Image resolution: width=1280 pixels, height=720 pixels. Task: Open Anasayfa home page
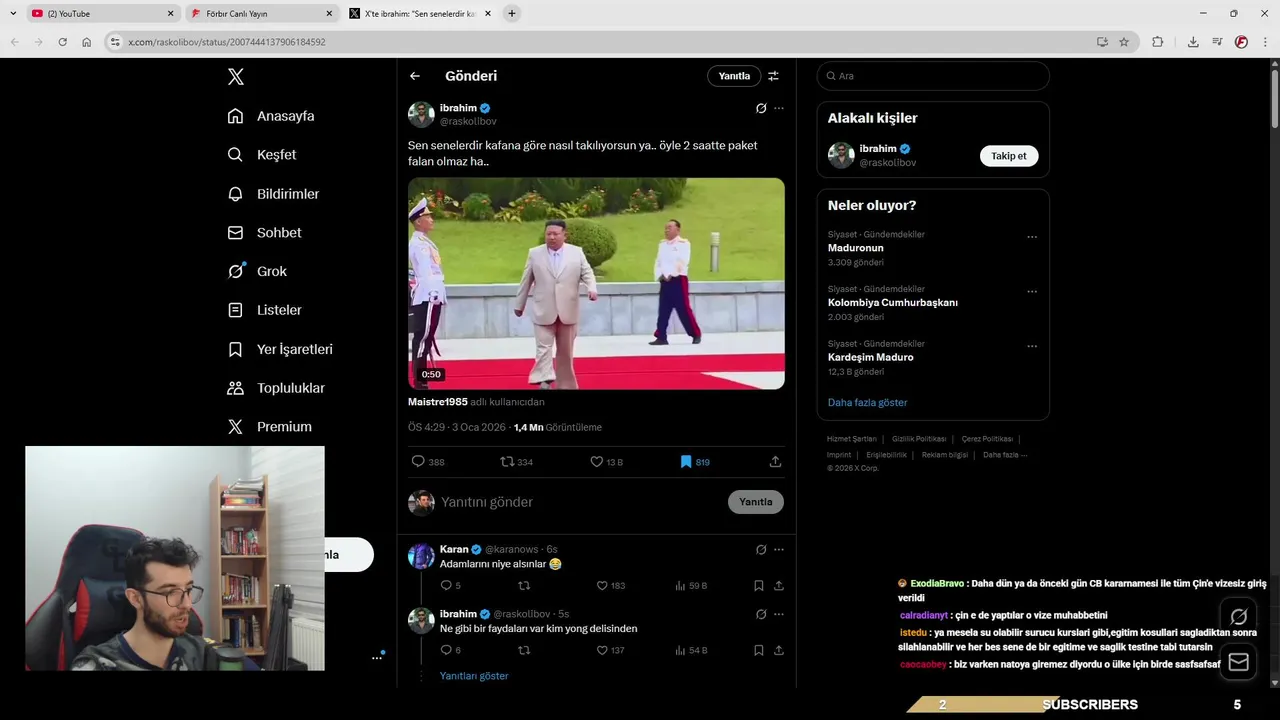271,116
